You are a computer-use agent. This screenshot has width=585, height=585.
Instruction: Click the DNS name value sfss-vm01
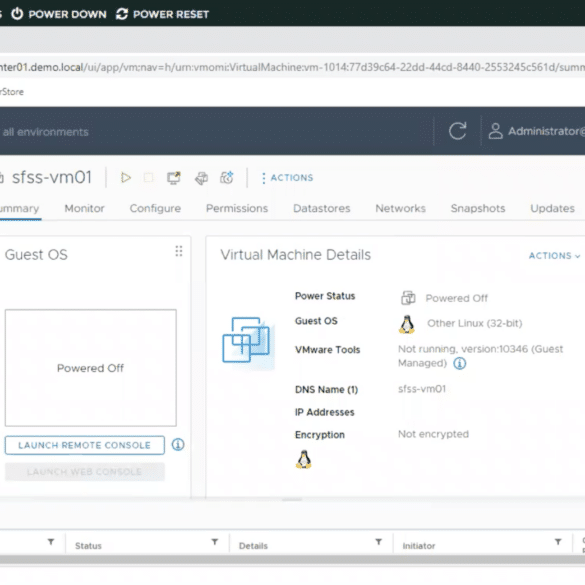click(x=422, y=389)
